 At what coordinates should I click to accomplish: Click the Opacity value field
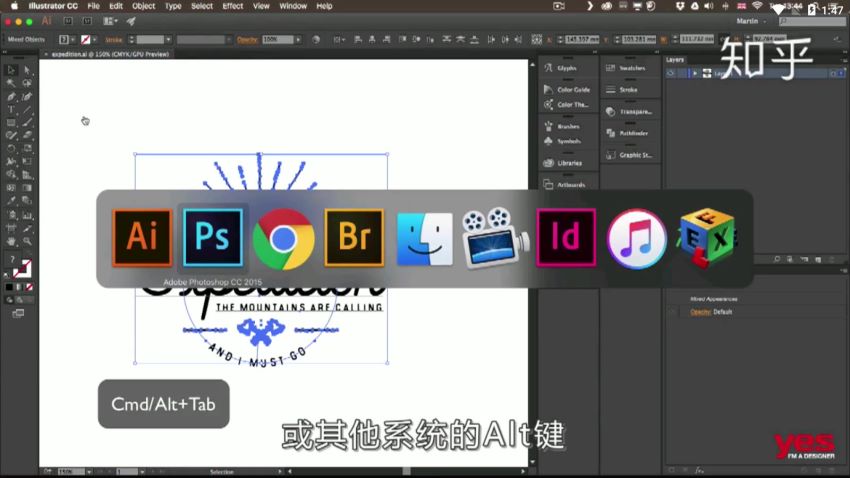[278, 40]
